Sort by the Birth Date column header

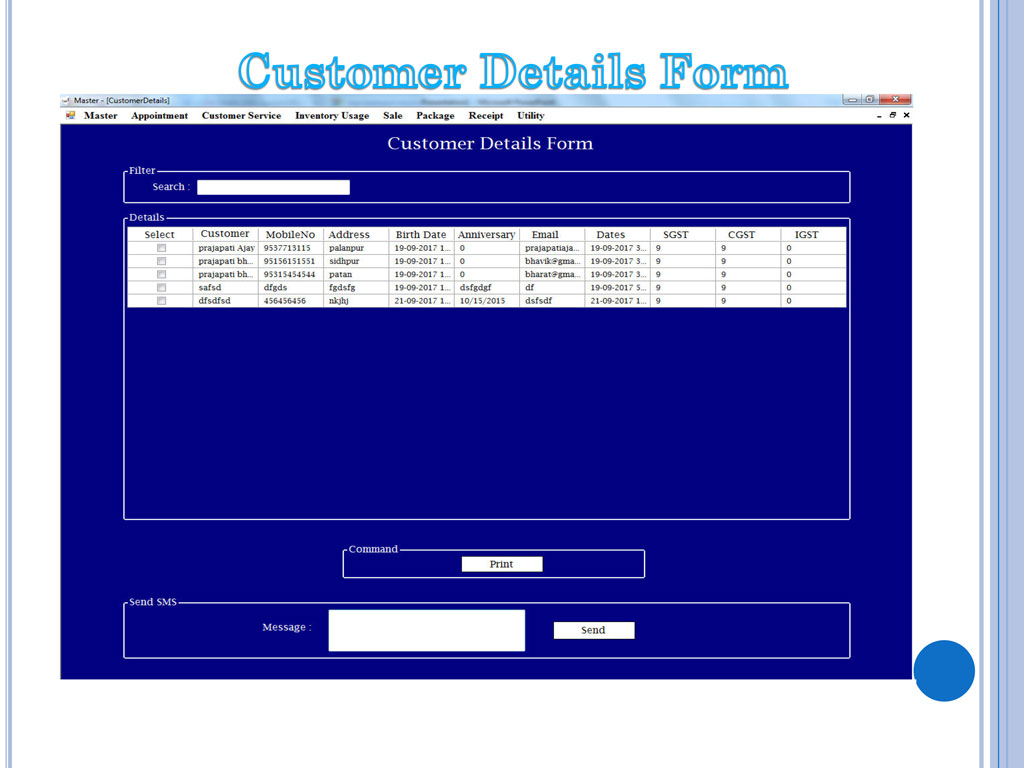(421, 234)
